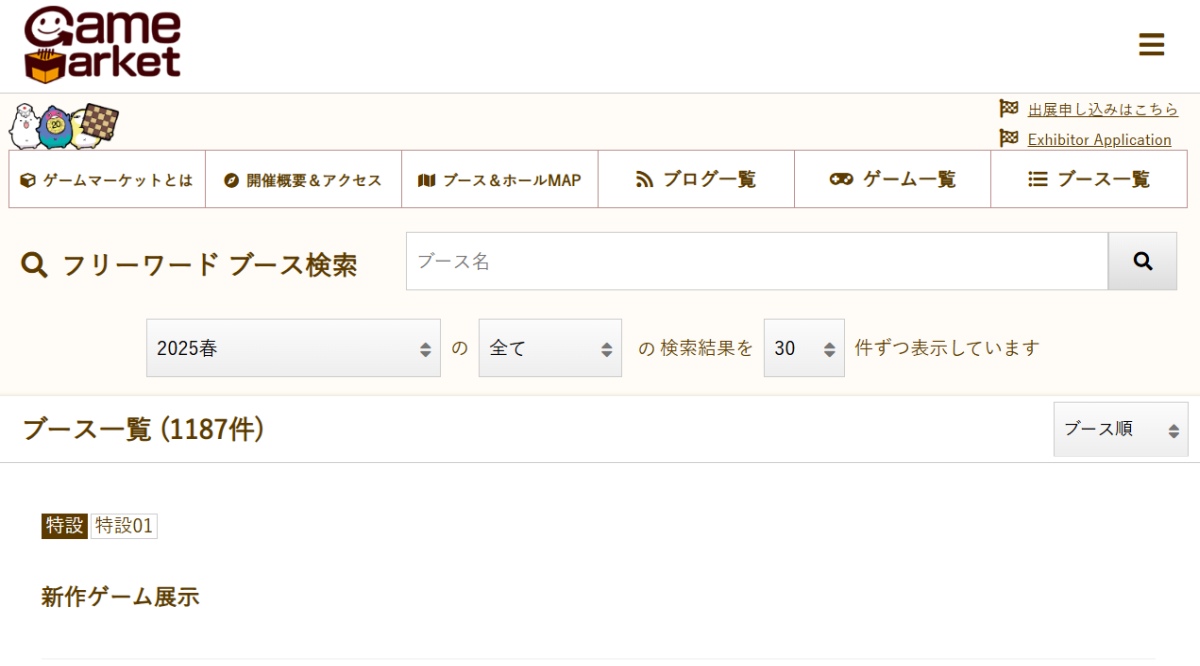Open the hamburger menu icon
This screenshot has width=1200, height=666.
point(1151,45)
